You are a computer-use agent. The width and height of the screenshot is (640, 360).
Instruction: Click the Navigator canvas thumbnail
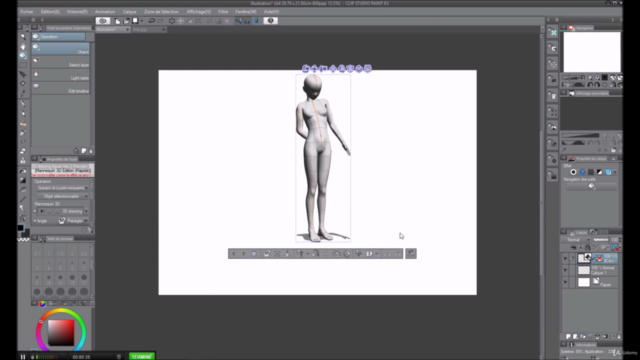(592, 52)
